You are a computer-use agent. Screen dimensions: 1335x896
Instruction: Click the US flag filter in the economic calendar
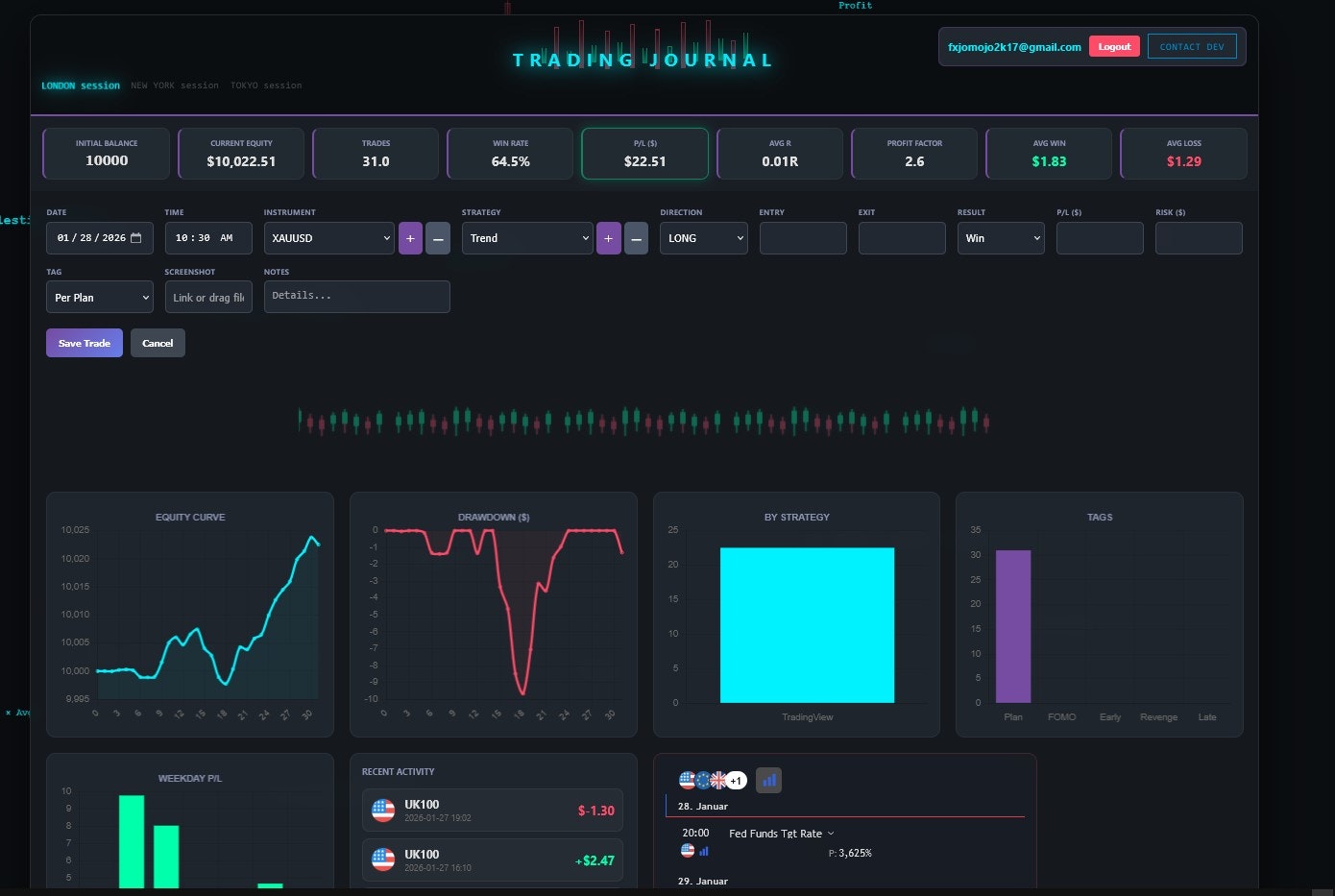[x=686, y=780]
